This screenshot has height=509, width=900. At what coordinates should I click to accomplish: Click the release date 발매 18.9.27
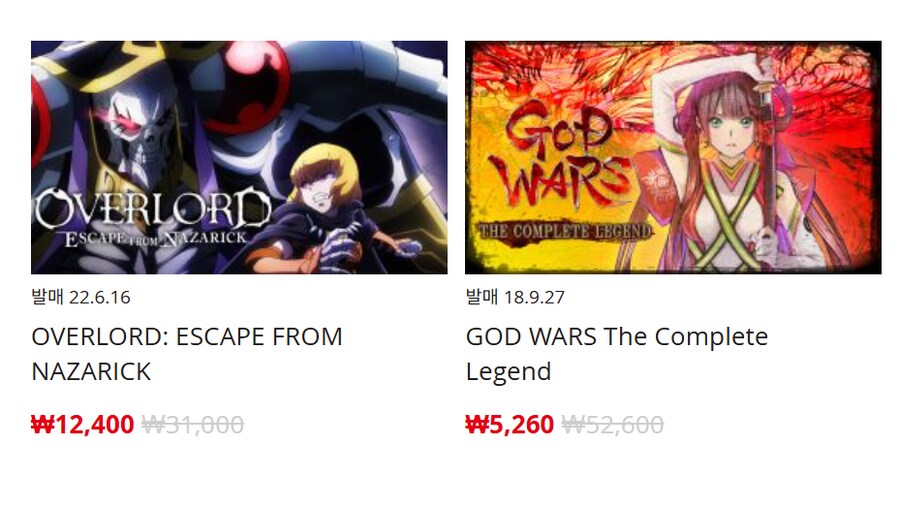(x=515, y=297)
